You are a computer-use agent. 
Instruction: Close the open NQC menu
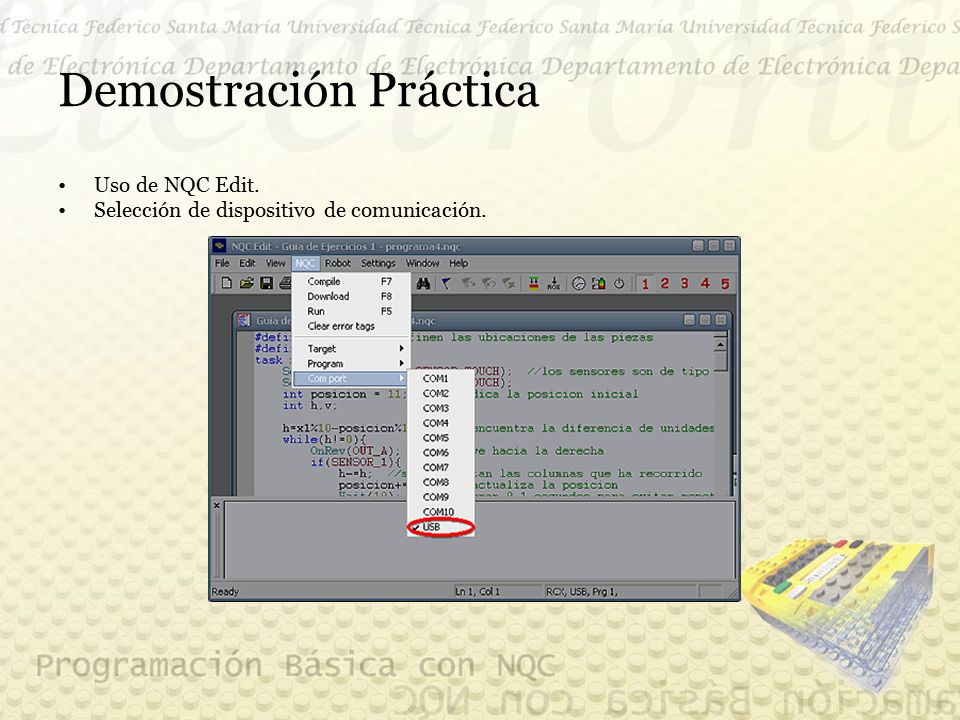[x=305, y=263]
